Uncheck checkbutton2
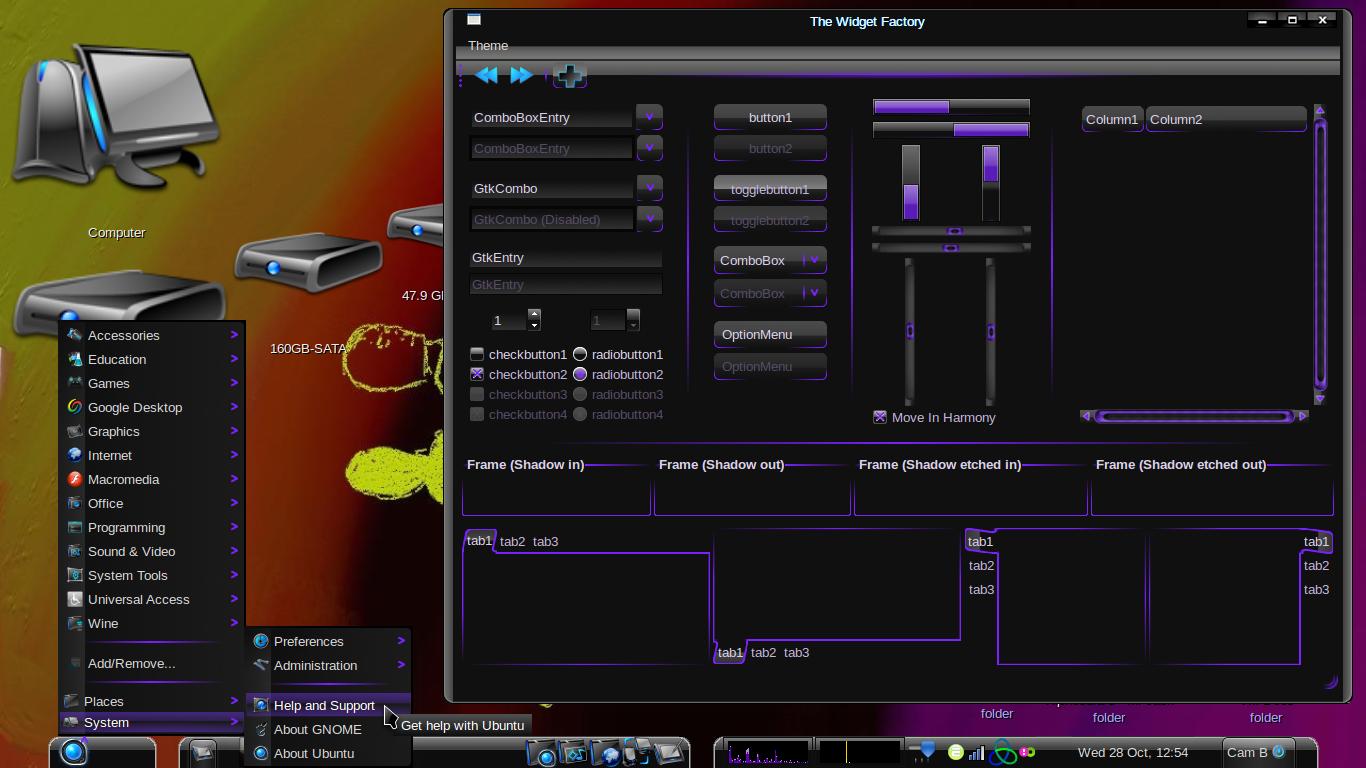Screen dimensions: 1366x768 [x=518, y=374]
